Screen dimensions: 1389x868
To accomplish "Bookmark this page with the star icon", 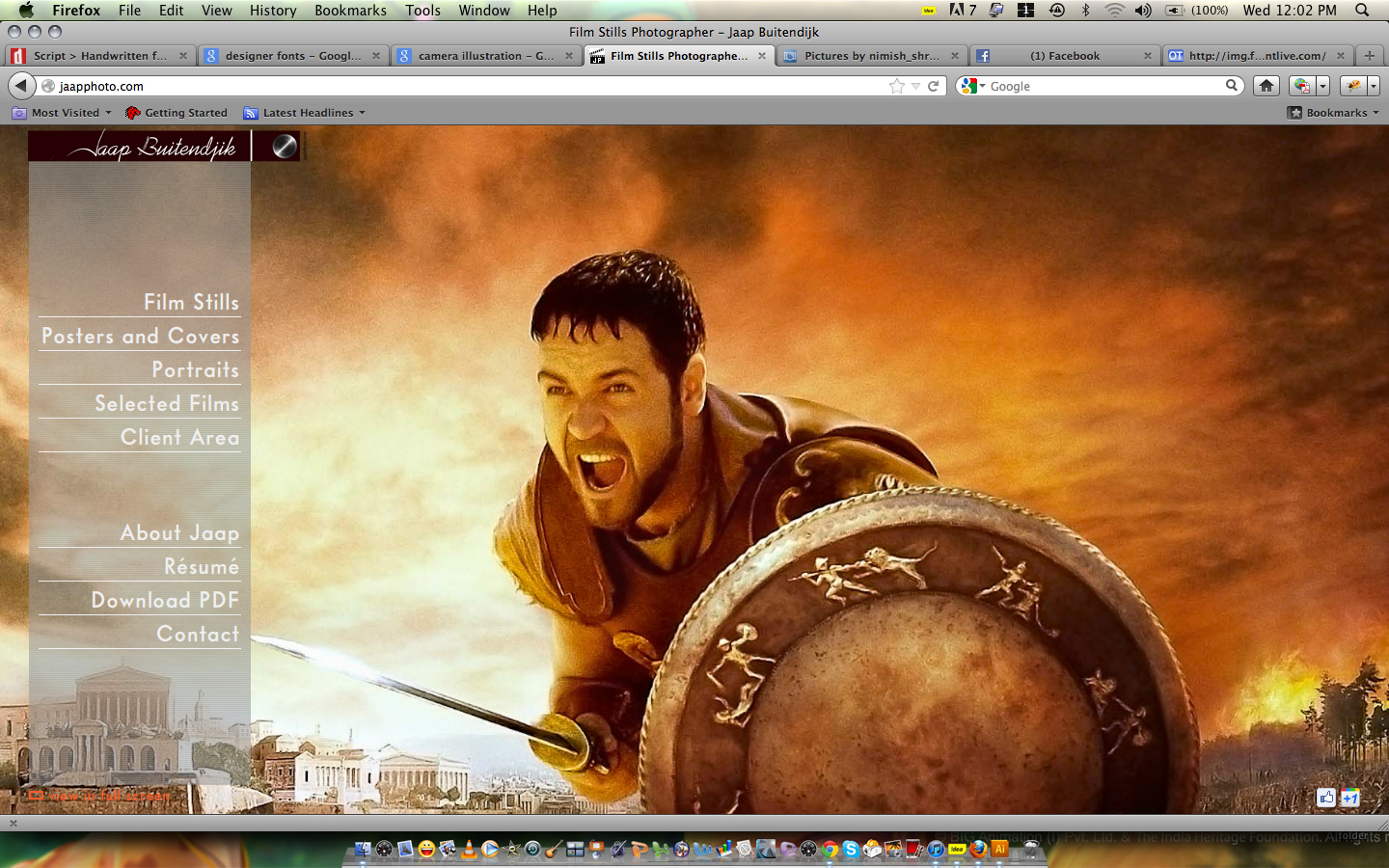I will [897, 86].
